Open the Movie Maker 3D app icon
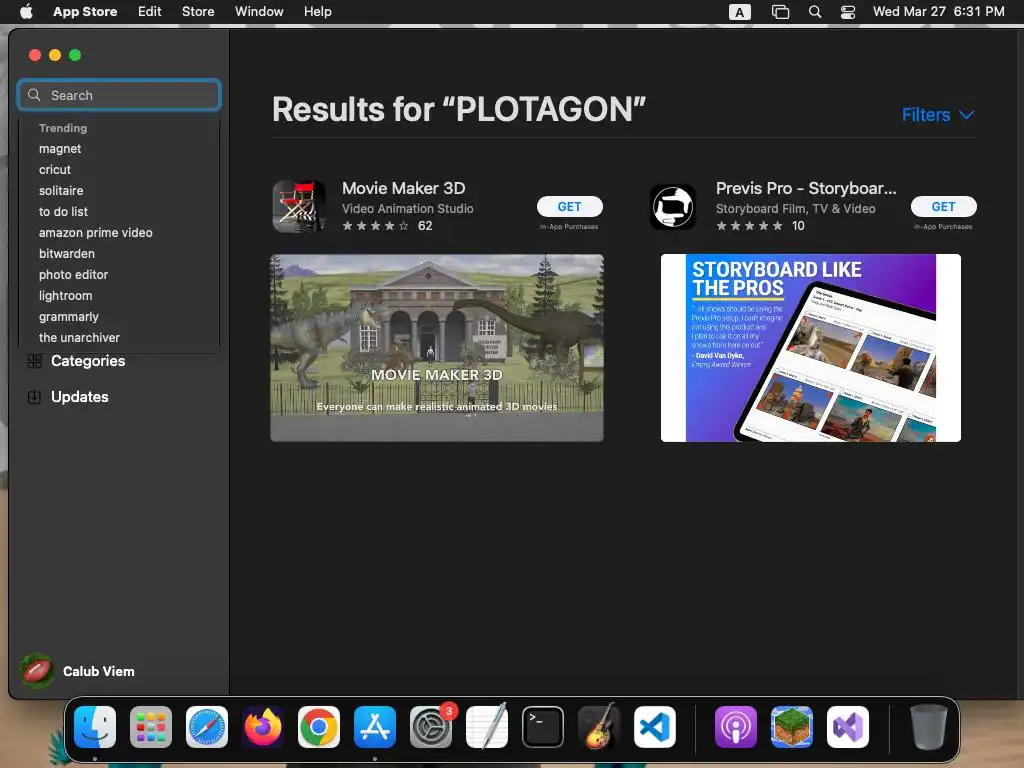1024x768 pixels. point(299,206)
